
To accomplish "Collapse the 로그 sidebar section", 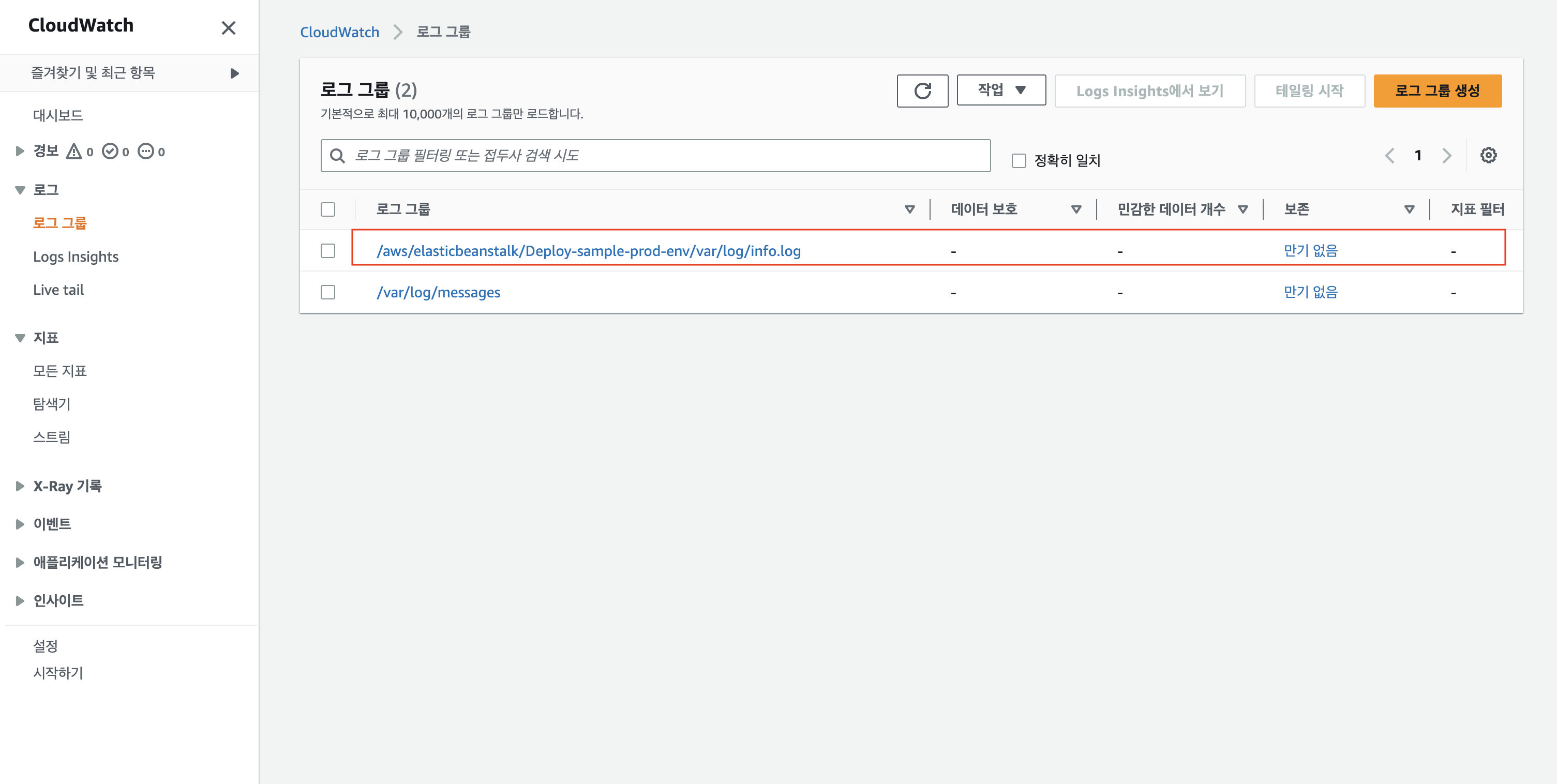I will [x=19, y=190].
